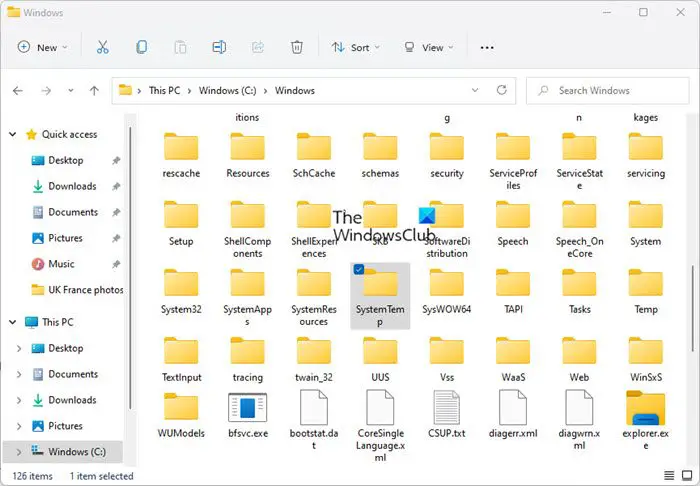This screenshot has width=700, height=486.
Task: Click the Paste clipboard icon
Action: click(x=180, y=47)
